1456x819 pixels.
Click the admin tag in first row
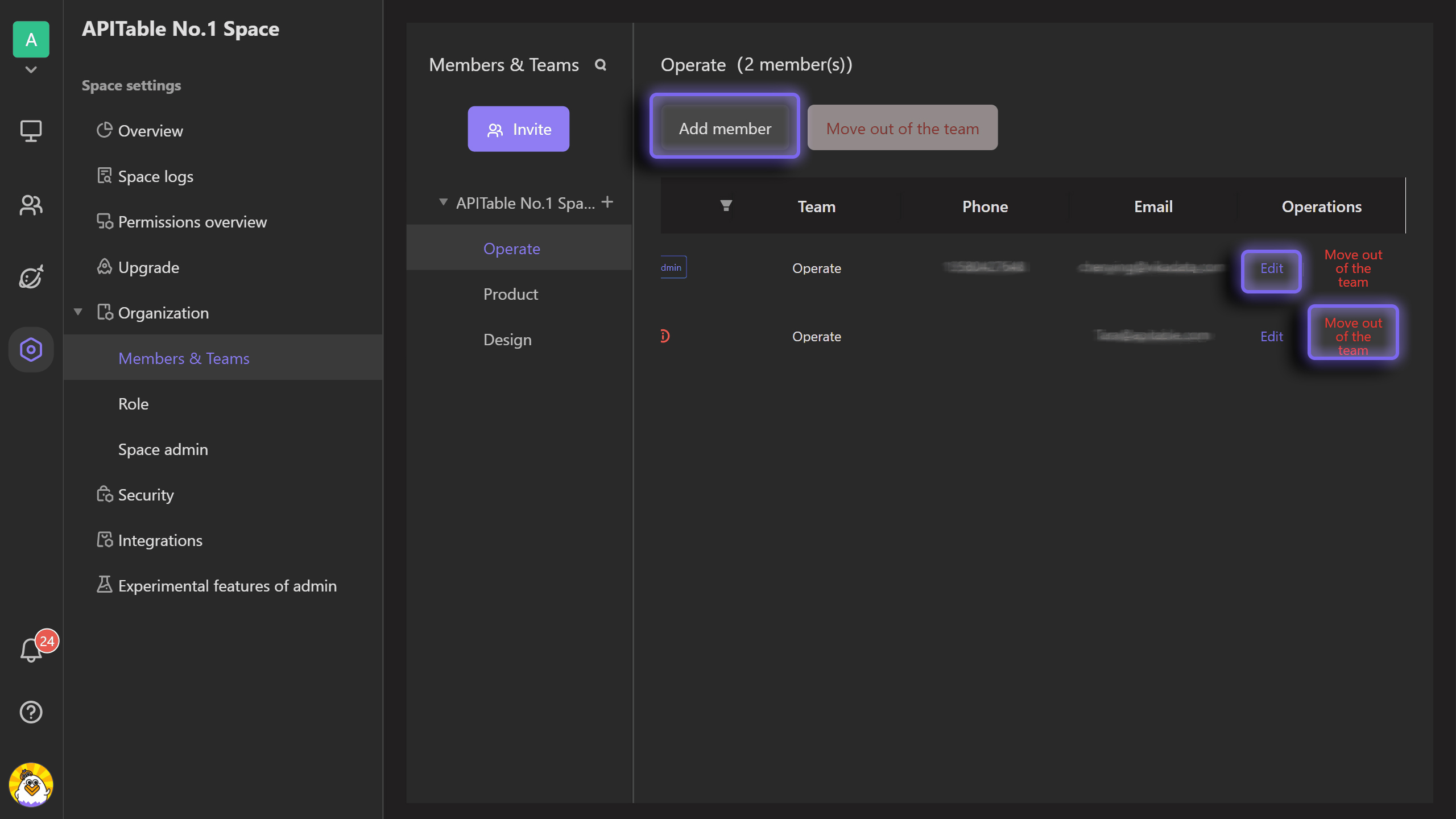coord(673,267)
